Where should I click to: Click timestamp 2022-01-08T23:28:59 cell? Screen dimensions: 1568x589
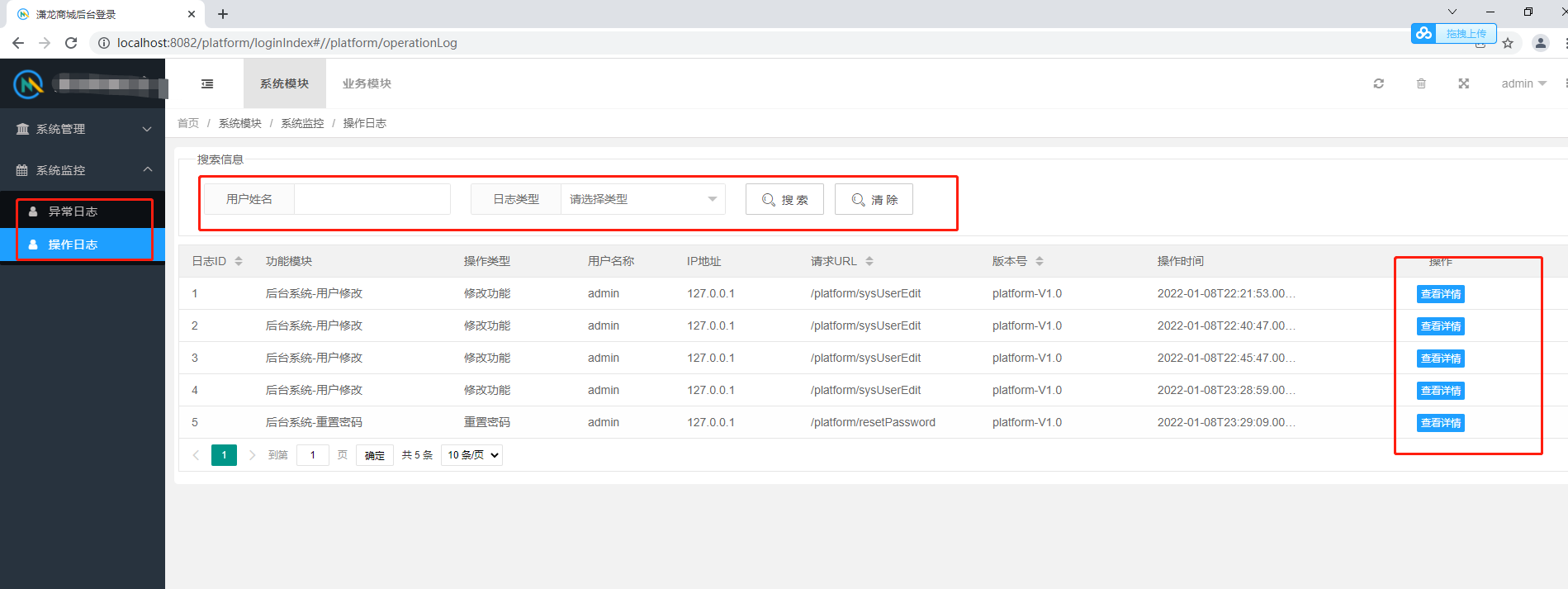click(x=1226, y=390)
